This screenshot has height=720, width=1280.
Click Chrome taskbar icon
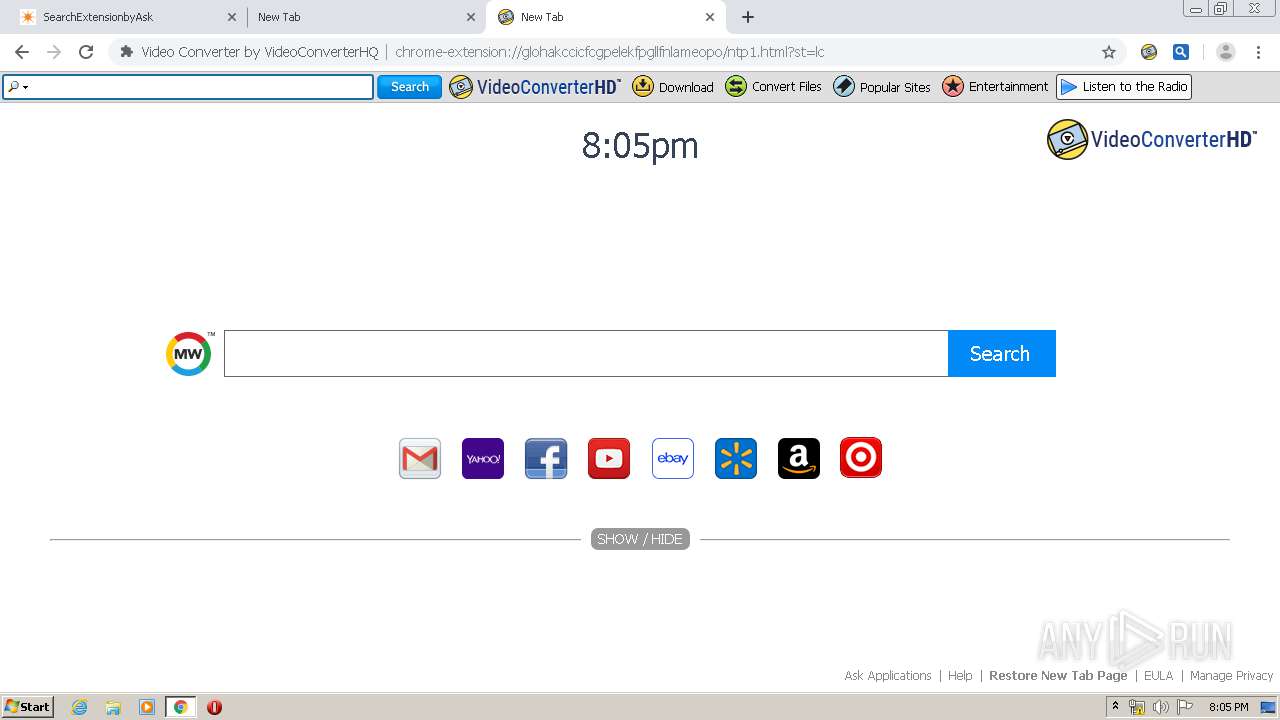pos(180,707)
